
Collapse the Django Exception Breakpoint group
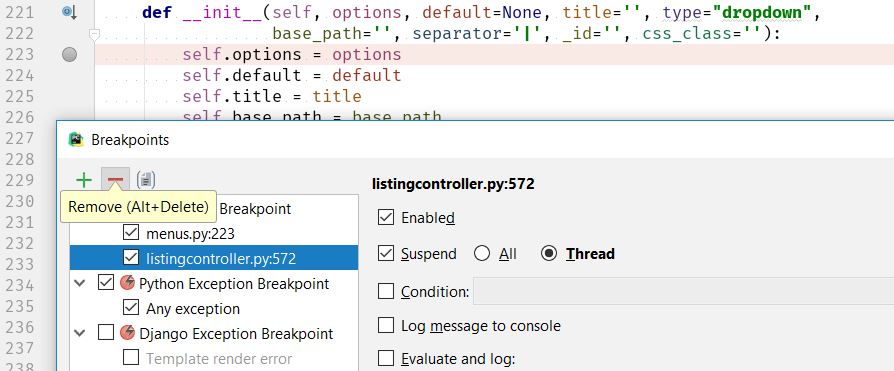(80, 333)
